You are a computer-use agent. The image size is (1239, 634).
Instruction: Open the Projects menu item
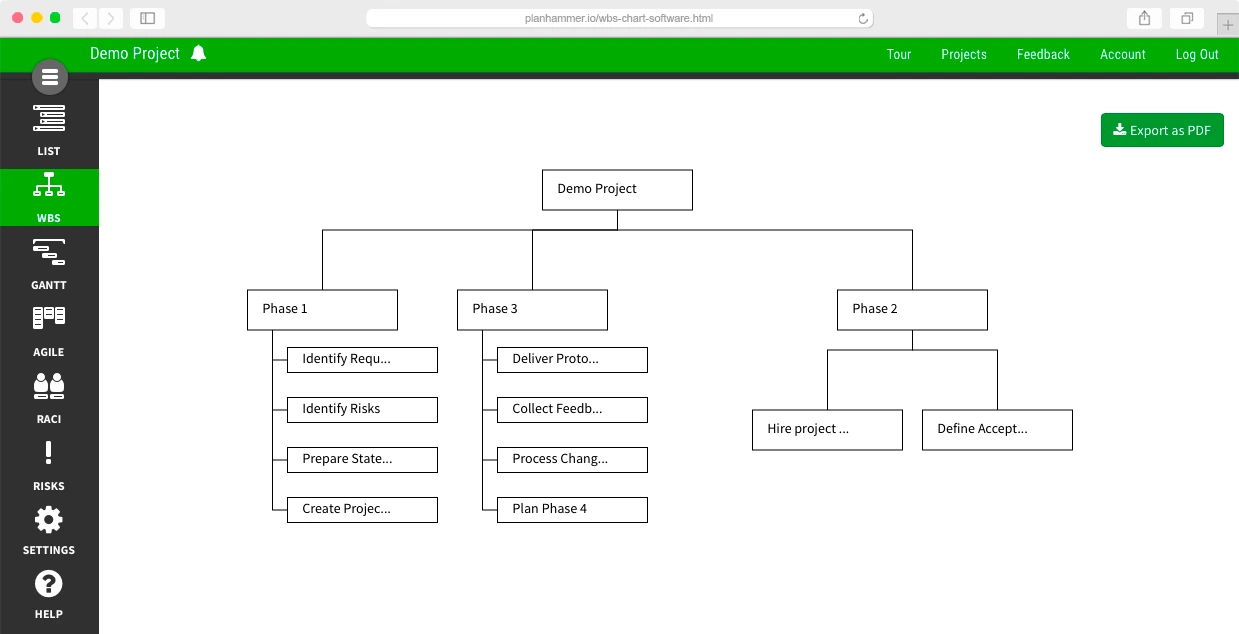[x=963, y=55]
